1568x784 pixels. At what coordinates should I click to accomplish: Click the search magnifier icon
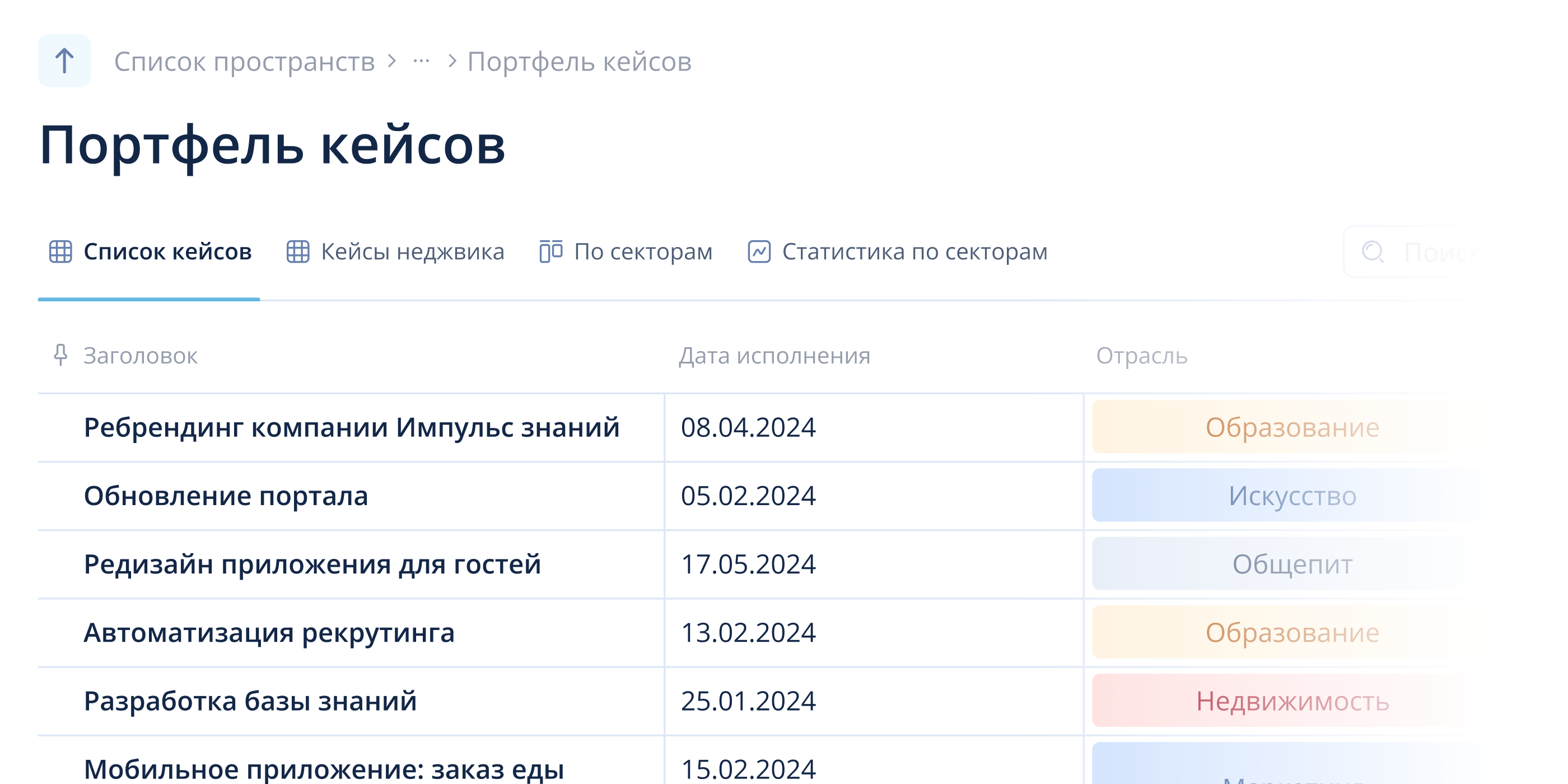pos(1373,251)
